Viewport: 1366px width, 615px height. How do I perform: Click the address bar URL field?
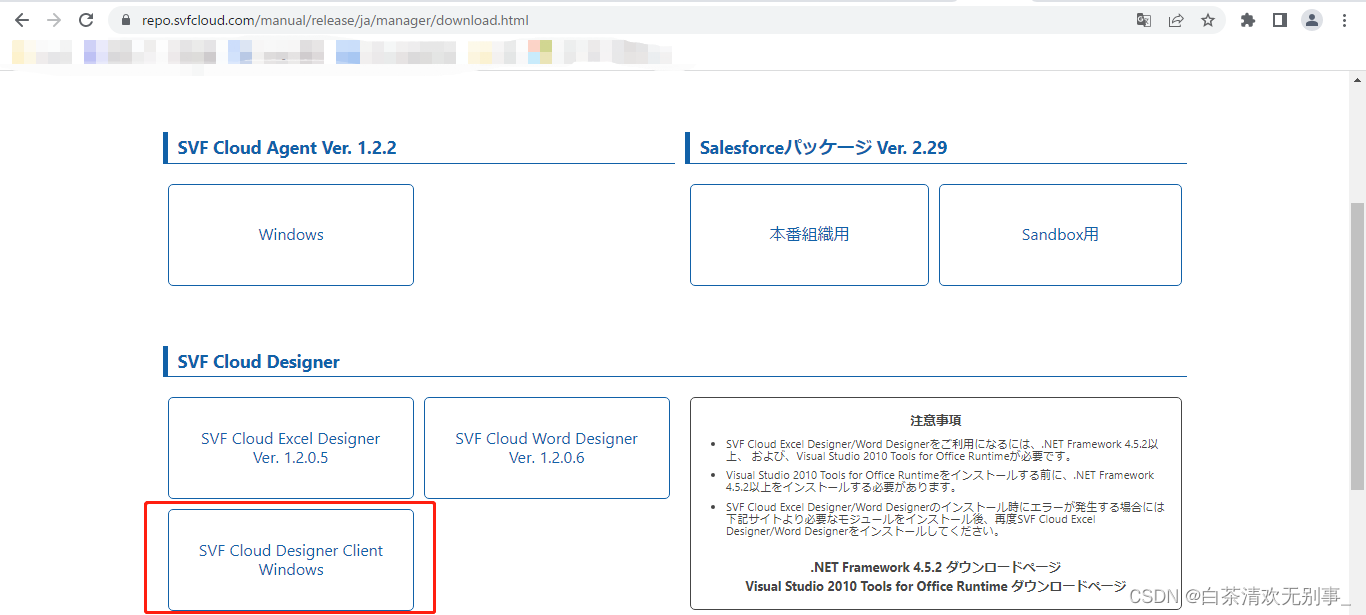coord(400,19)
